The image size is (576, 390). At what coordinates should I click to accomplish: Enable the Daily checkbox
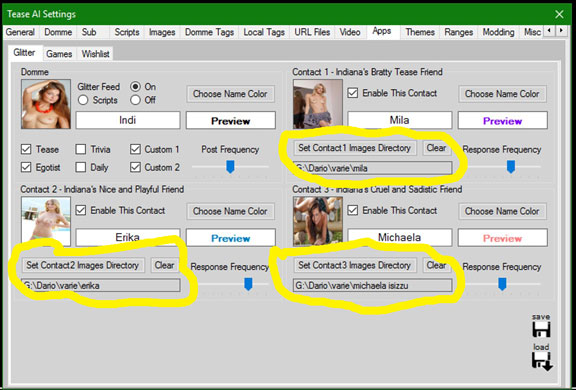[80, 167]
